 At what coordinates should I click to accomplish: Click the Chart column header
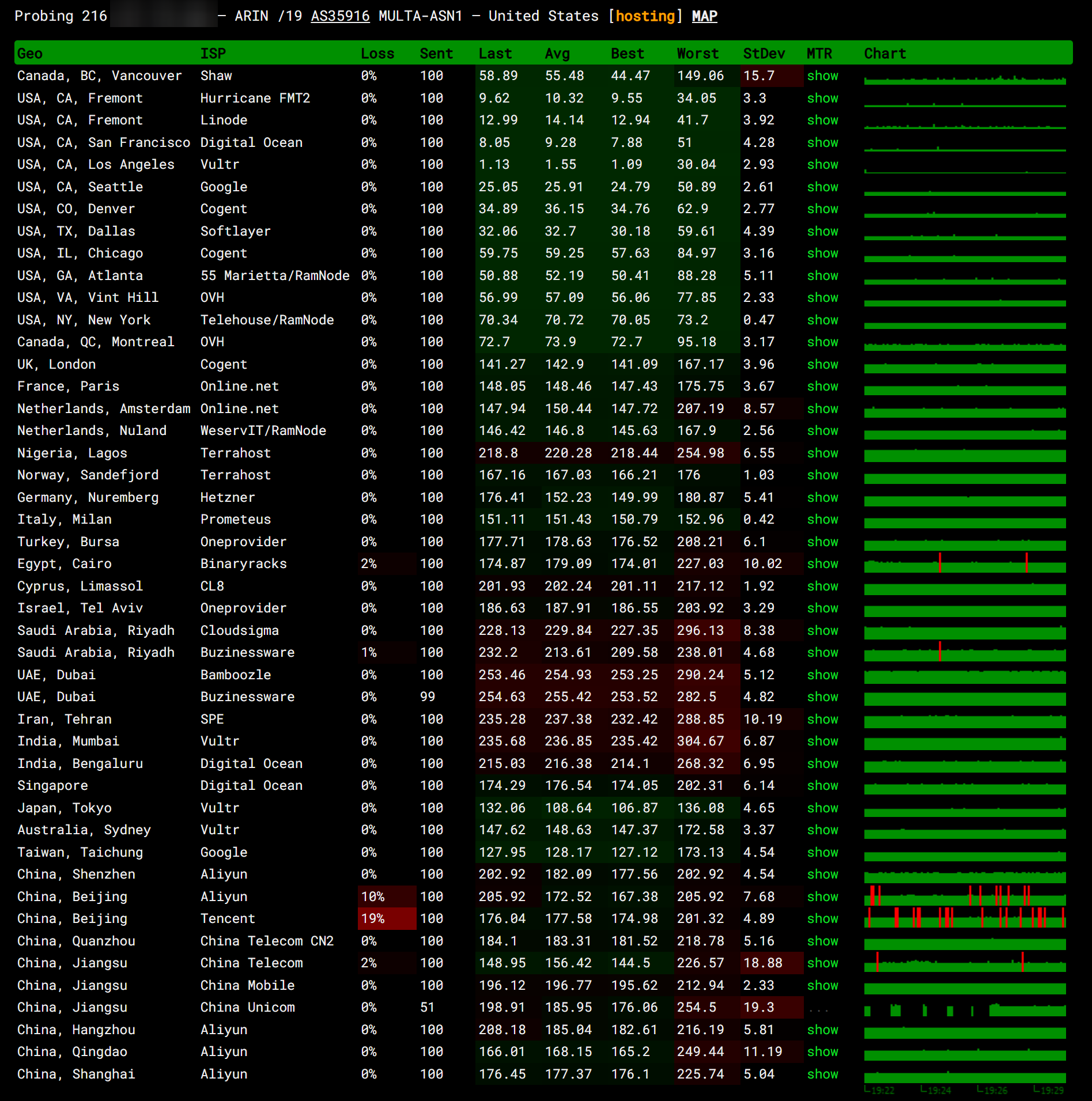pos(885,54)
